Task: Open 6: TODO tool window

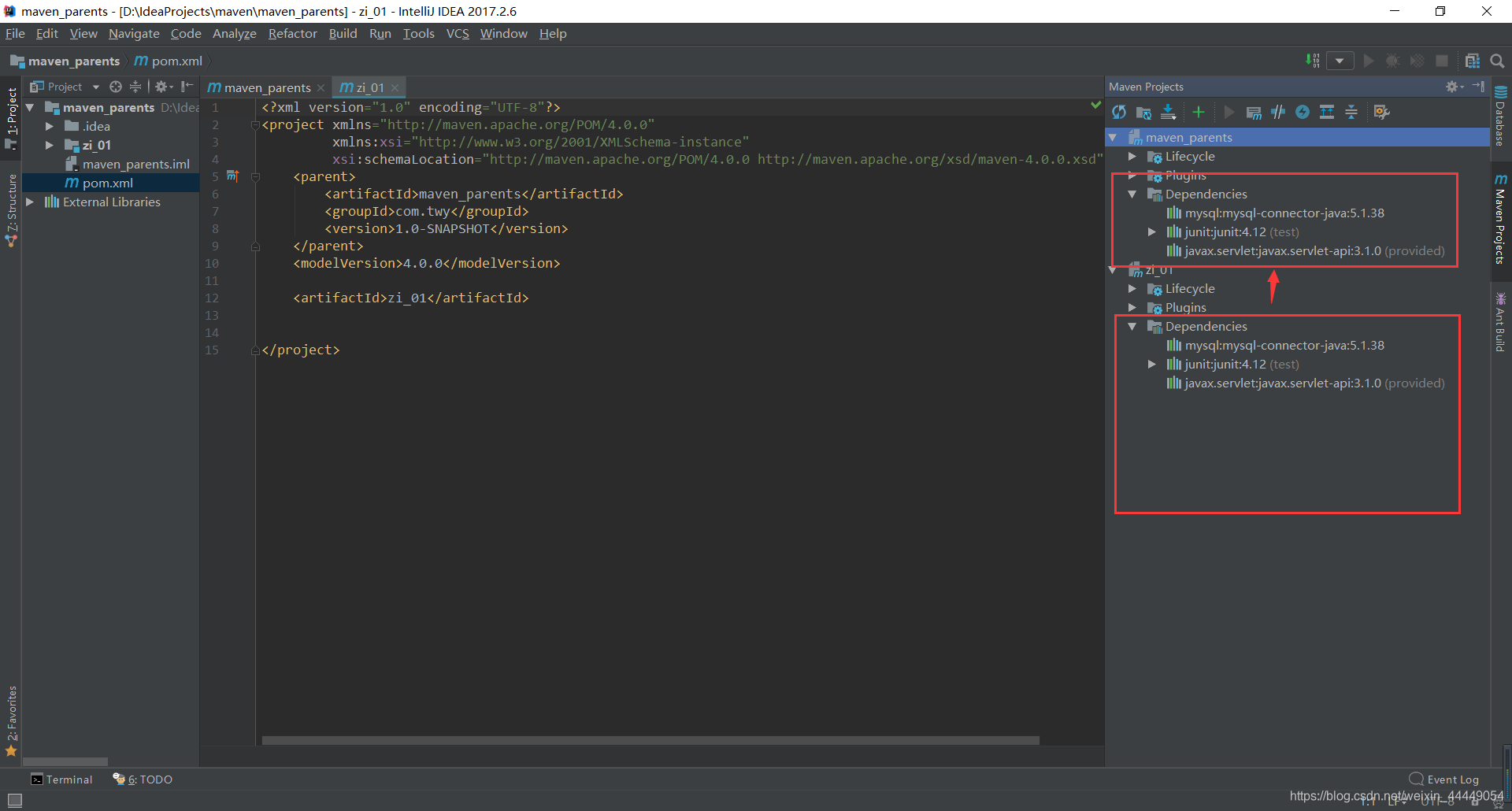Action: pos(143,779)
